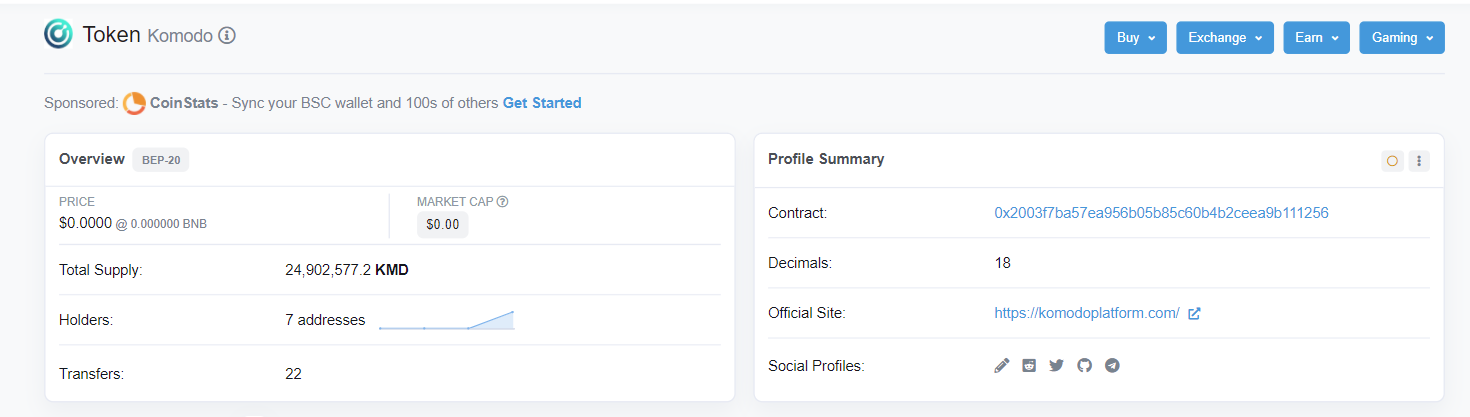Image resolution: width=1470 pixels, height=417 pixels.
Task: Click the holders trend sparkline chart
Action: 446,320
